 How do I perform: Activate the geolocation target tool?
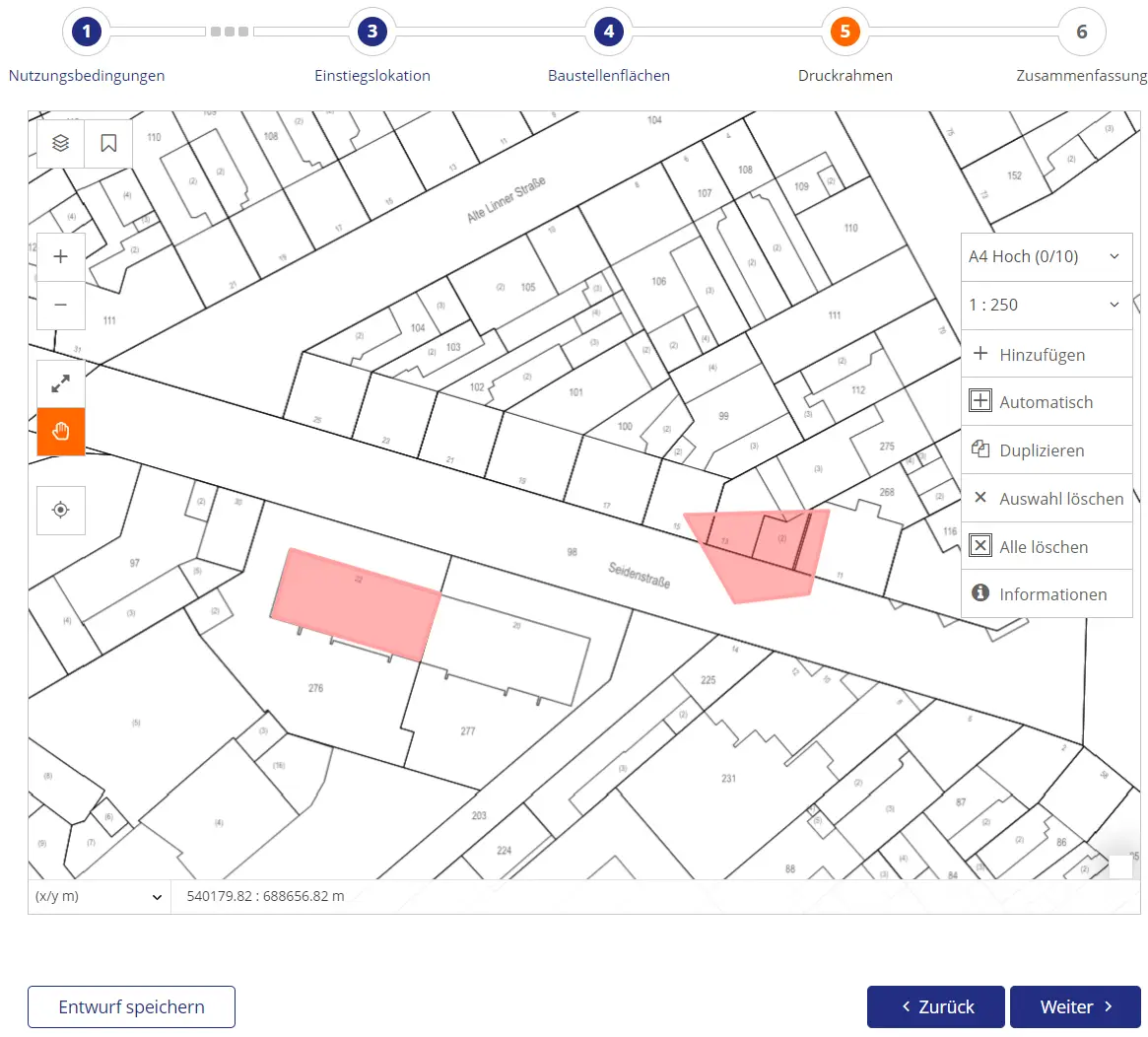tap(60, 510)
